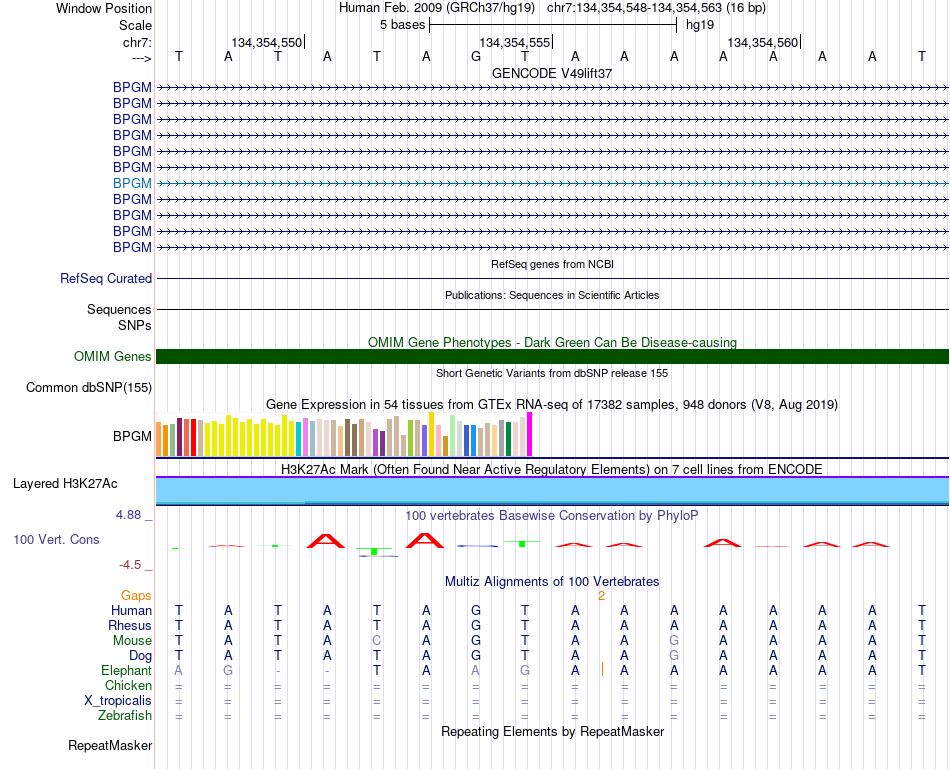The width and height of the screenshot is (950, 769).
Task: Open the H3K27Ac Mark ENCODE track title
Action: coord(552,470)
